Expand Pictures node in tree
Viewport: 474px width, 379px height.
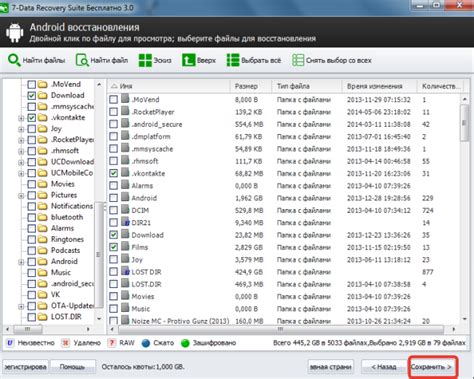tap(21, 196)
